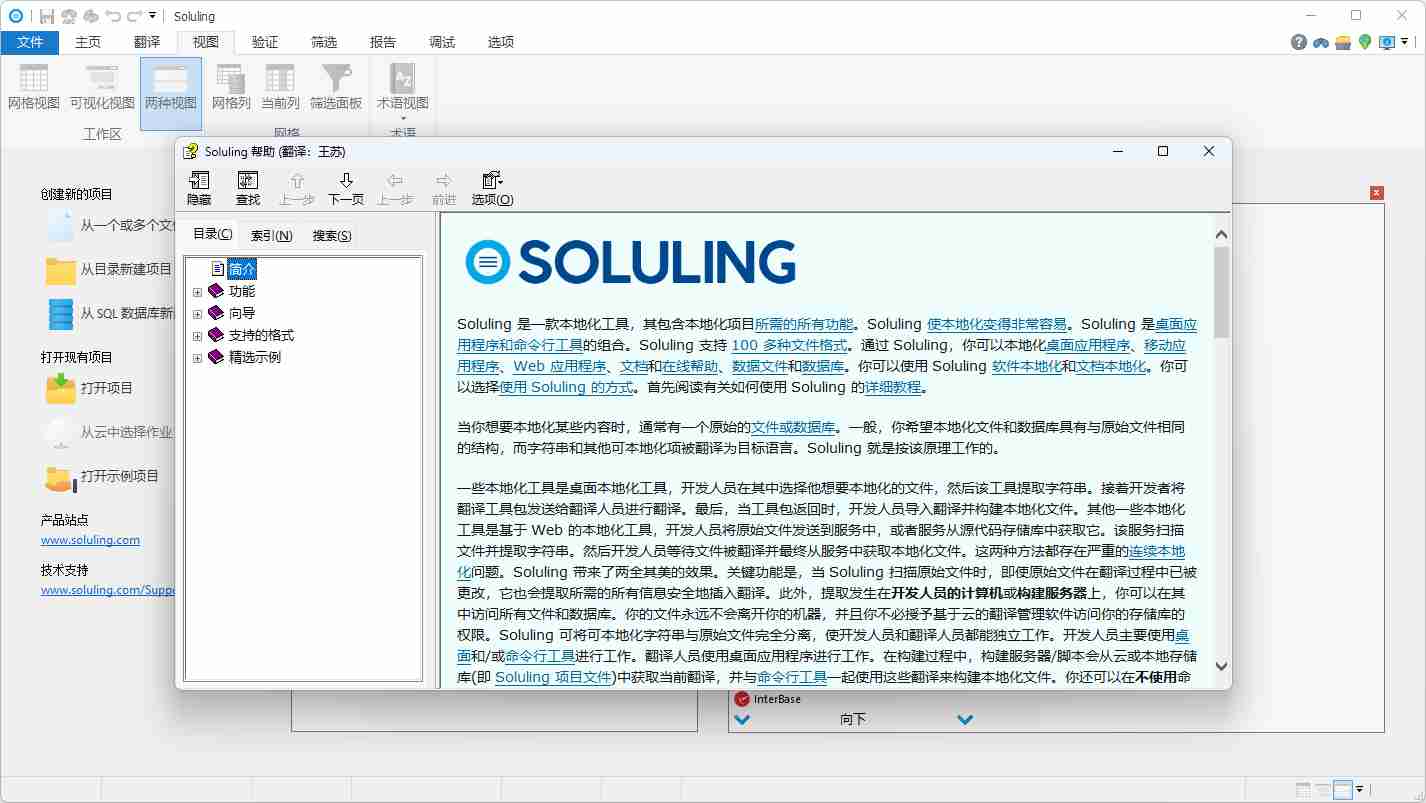This screenshot has width=1426, height=803.
Task: Switch to the 翻译 ribbon tab
Action: pos(146,42)
